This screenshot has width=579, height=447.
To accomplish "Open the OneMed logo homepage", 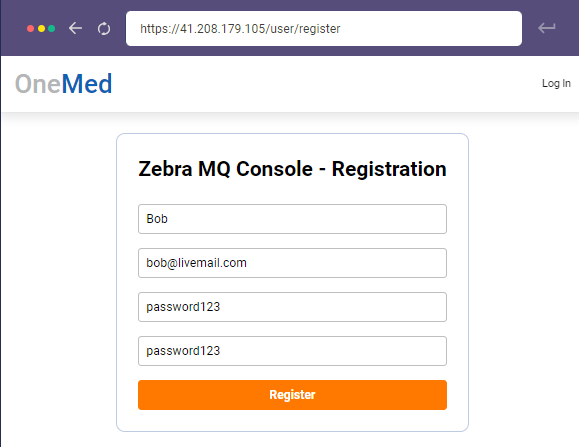I will pyautogui.click(x=64, y=84).
